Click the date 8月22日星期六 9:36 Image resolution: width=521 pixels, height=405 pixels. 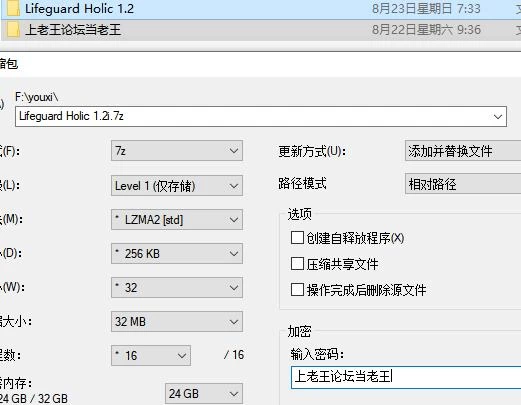(x=426, y=30)
